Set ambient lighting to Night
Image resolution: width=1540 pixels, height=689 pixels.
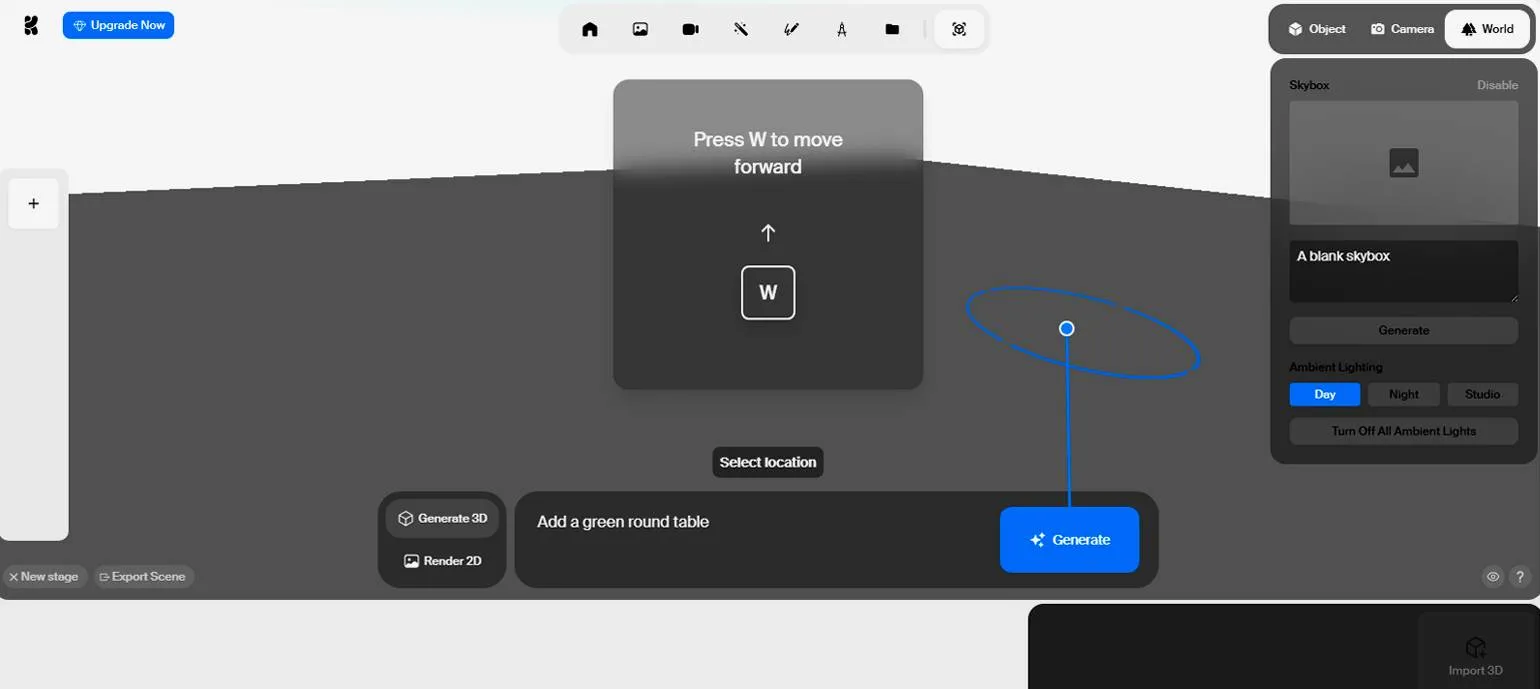tap(1403, 394)
